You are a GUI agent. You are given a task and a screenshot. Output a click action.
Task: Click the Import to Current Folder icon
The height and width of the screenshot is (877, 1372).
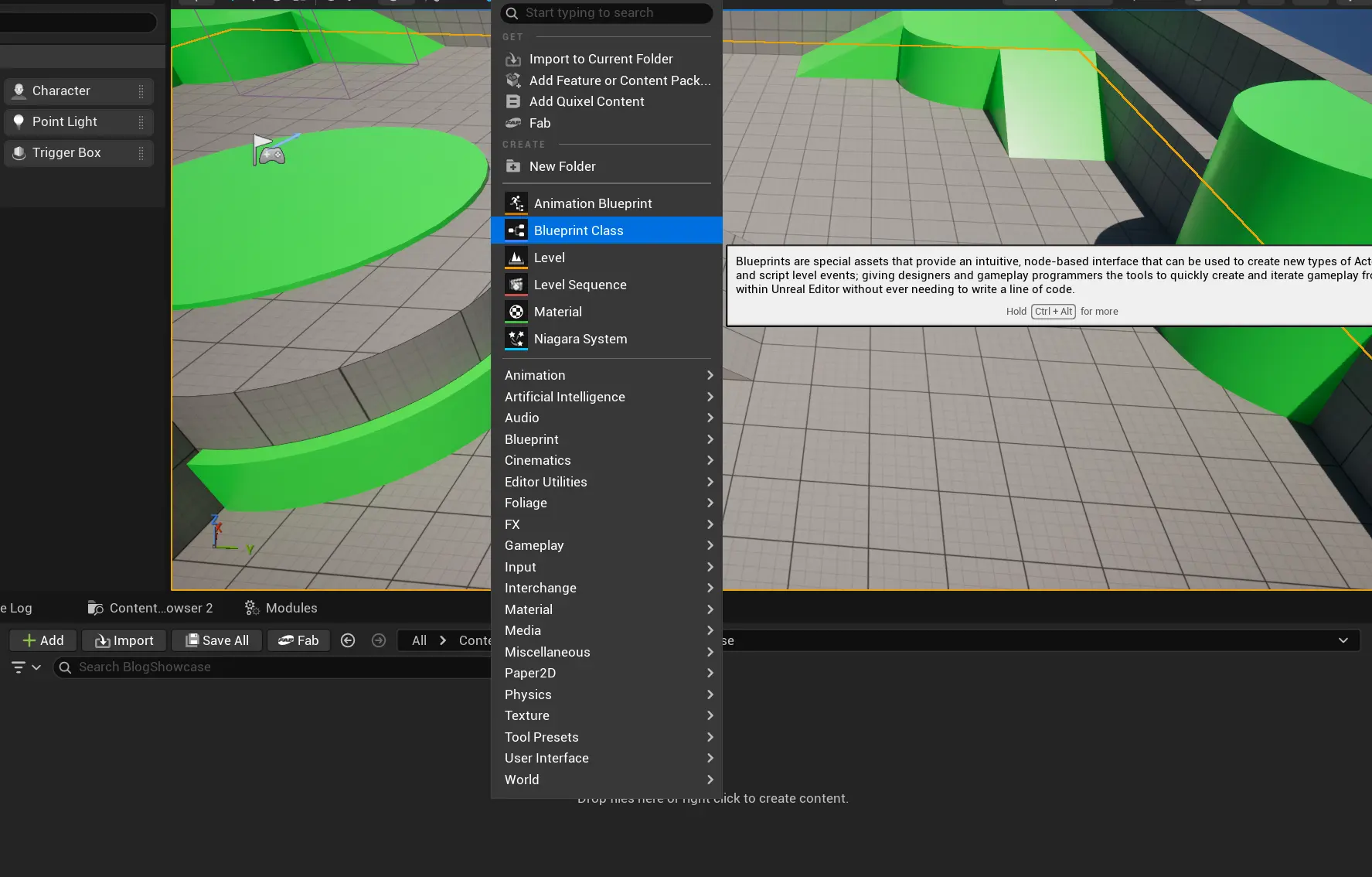(512, 60)
